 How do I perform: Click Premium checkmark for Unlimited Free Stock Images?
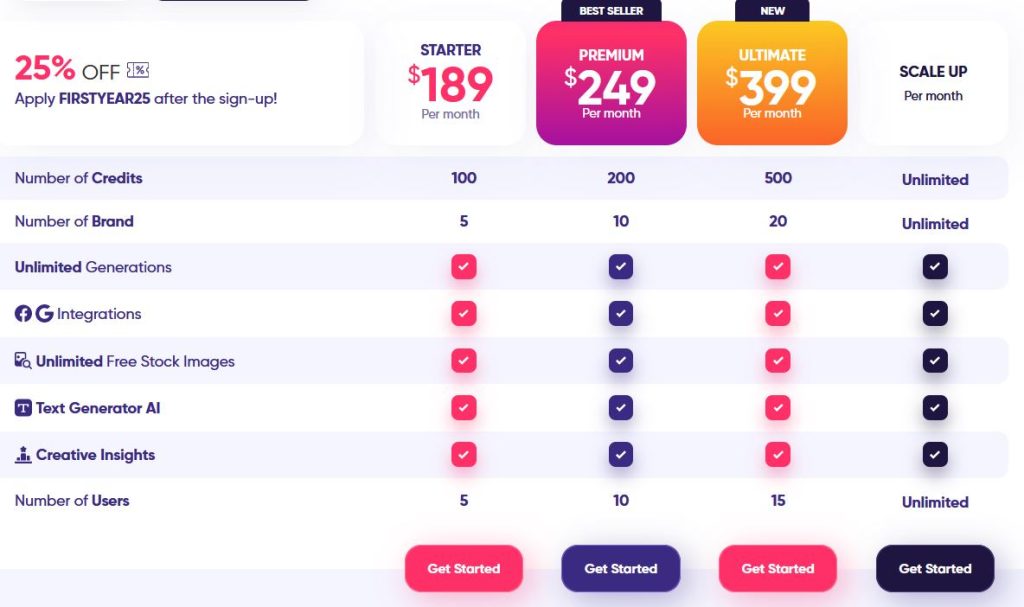[x=620, y=361]
